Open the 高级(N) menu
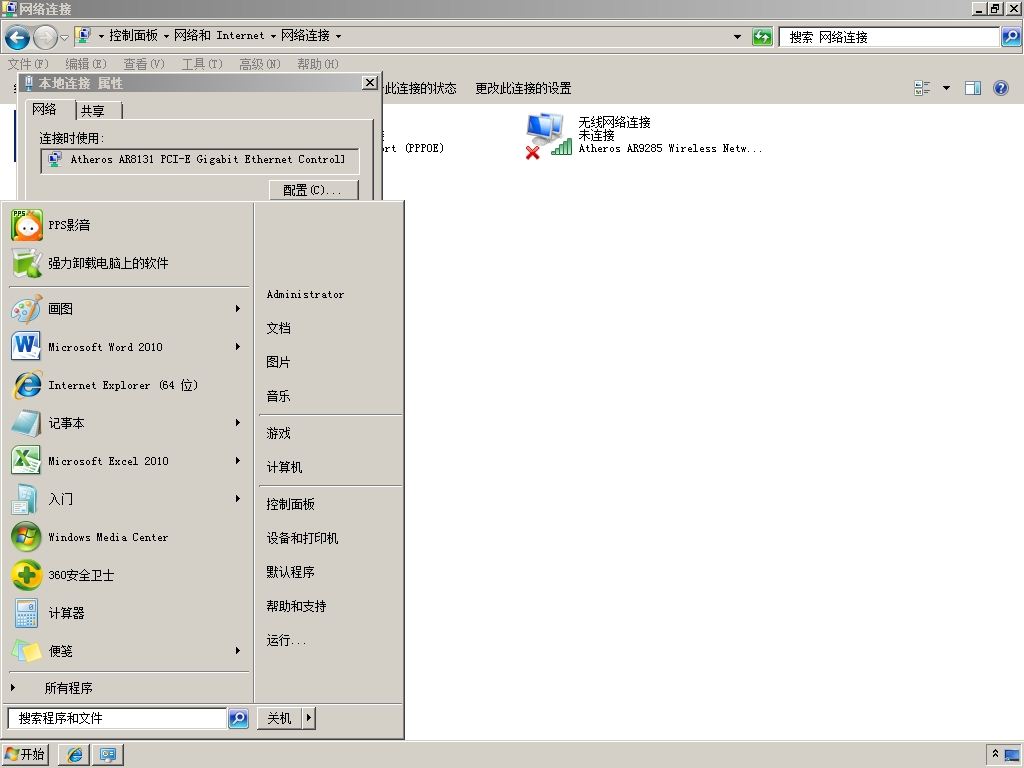 point(259,64)
